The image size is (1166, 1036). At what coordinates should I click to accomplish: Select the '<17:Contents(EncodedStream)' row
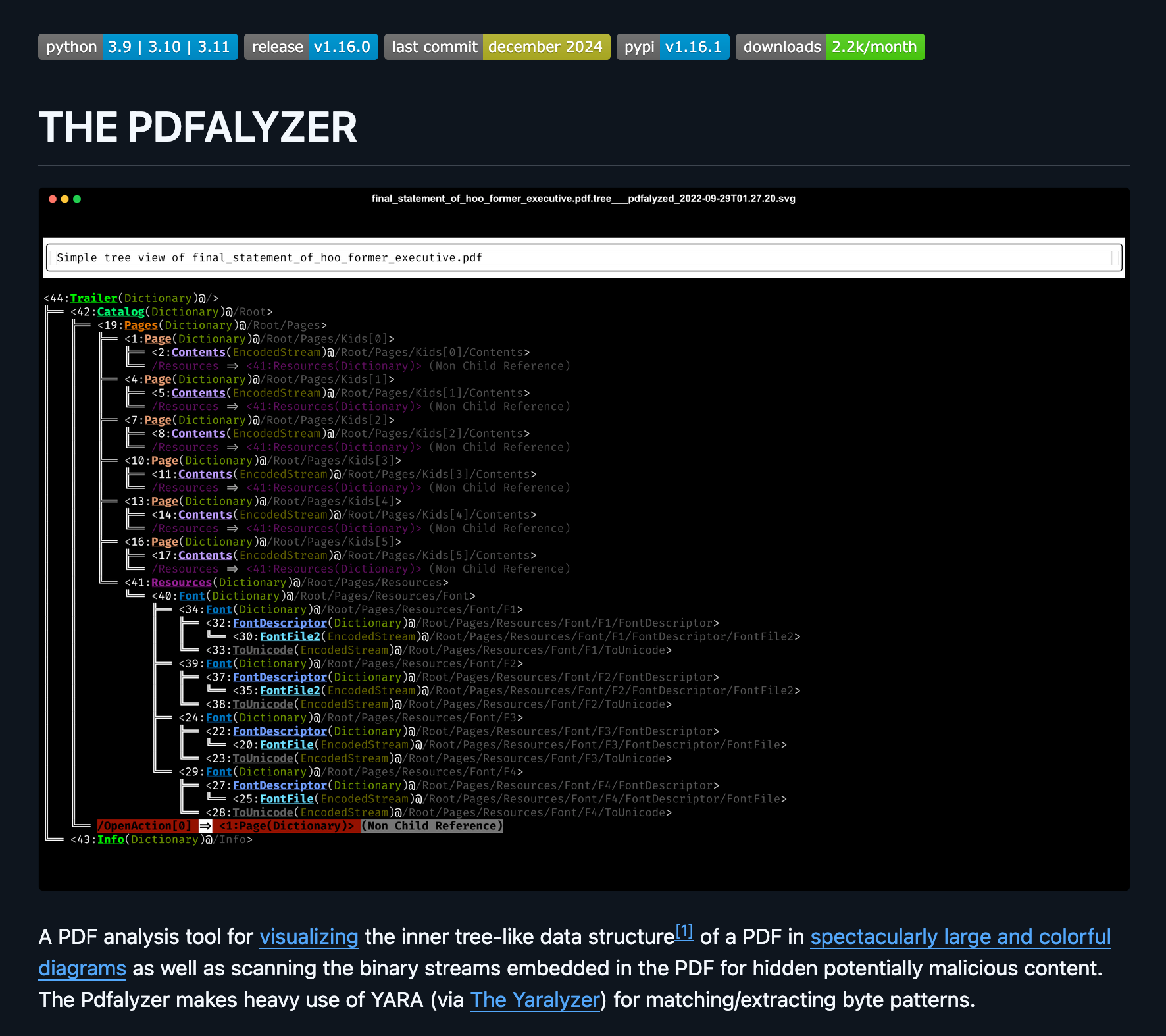click(344, 556)
